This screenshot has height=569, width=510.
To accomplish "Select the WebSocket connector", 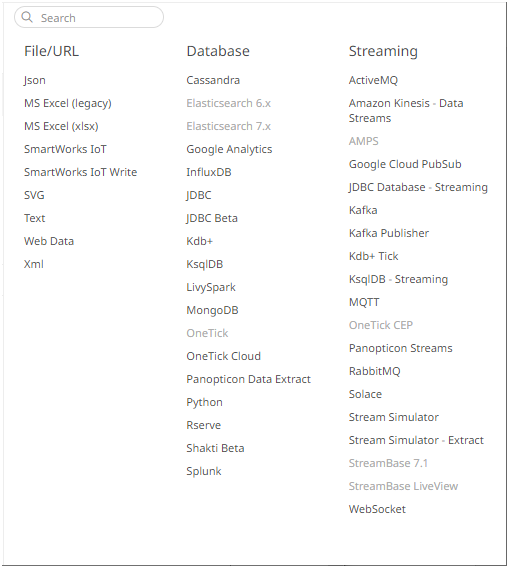I will click(377, 509).
